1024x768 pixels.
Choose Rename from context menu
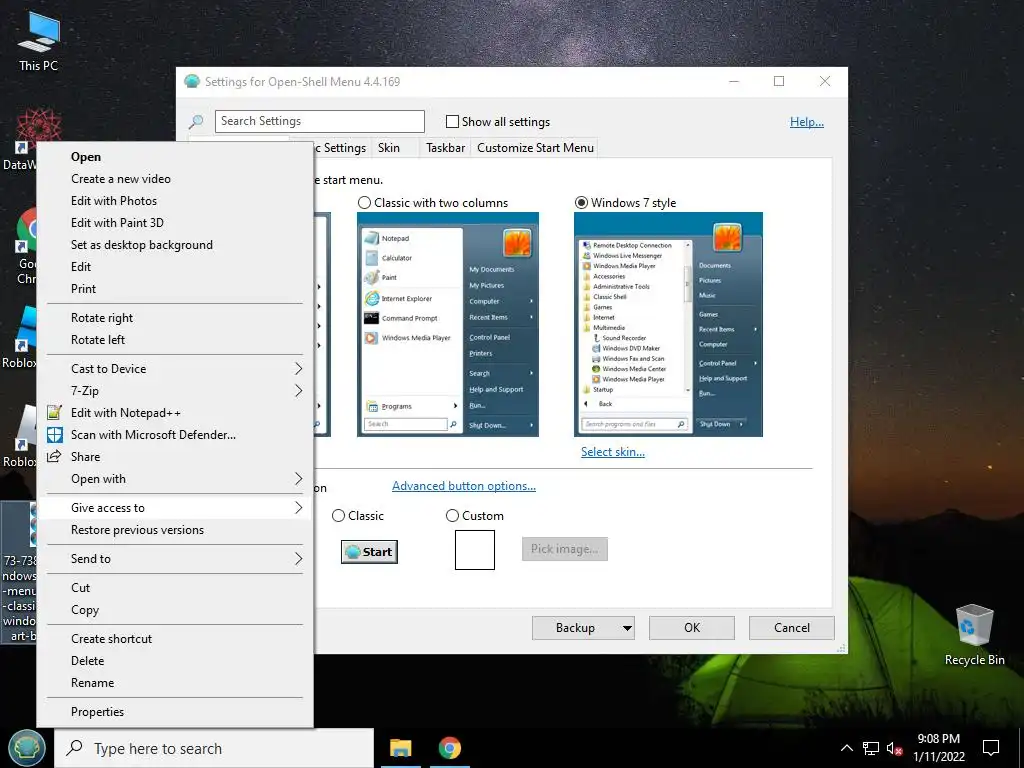tap(175, 683)
